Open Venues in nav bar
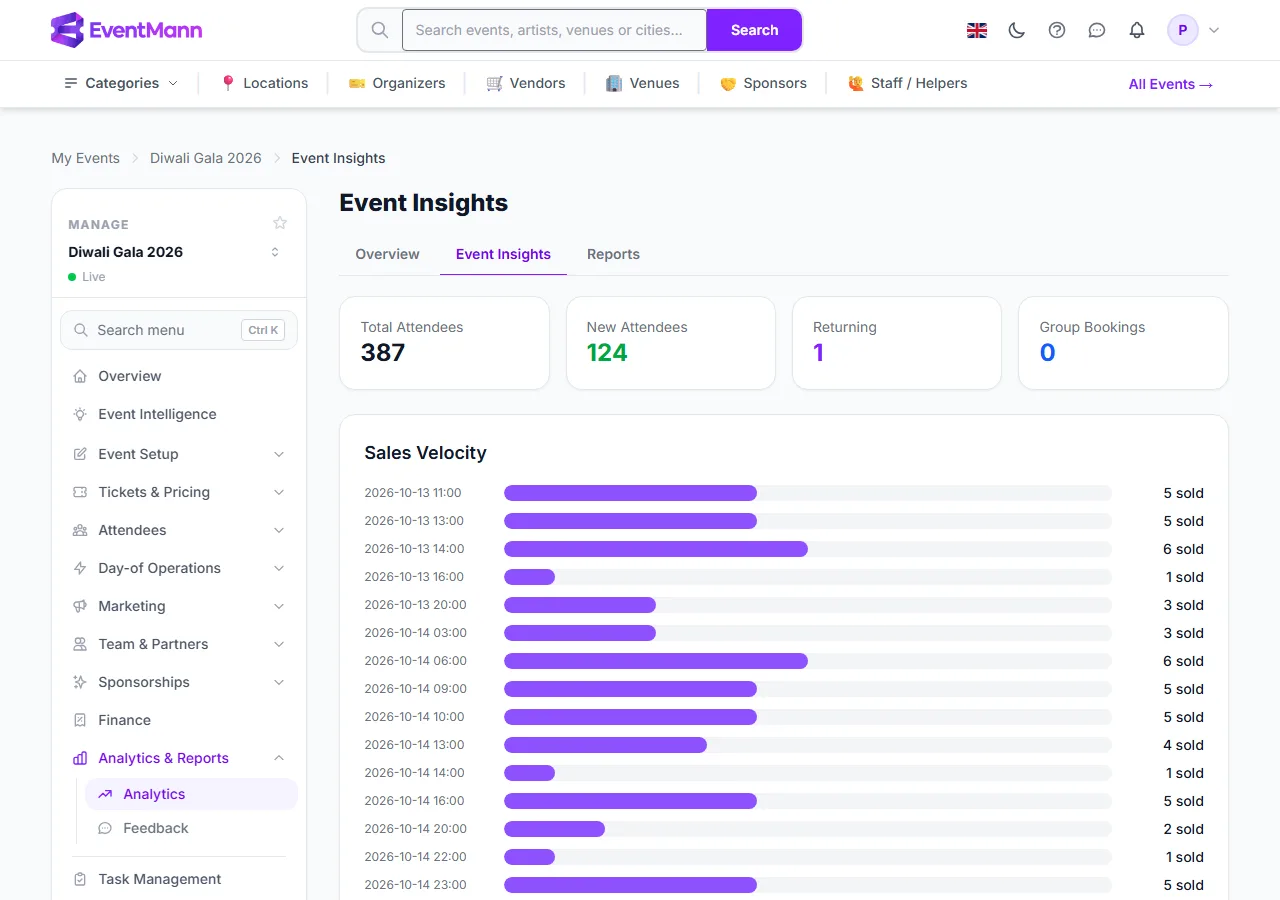 tap(642, 83)
